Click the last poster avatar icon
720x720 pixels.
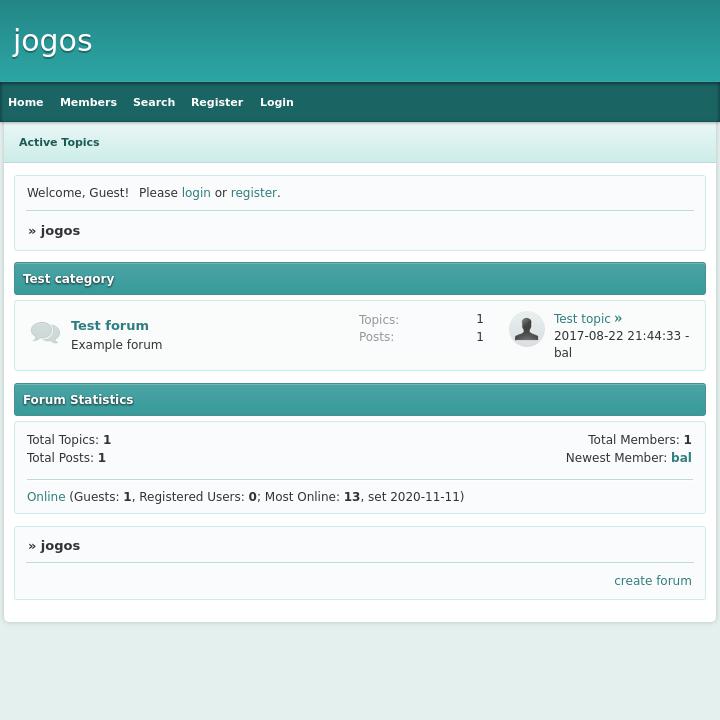(526, 329)
